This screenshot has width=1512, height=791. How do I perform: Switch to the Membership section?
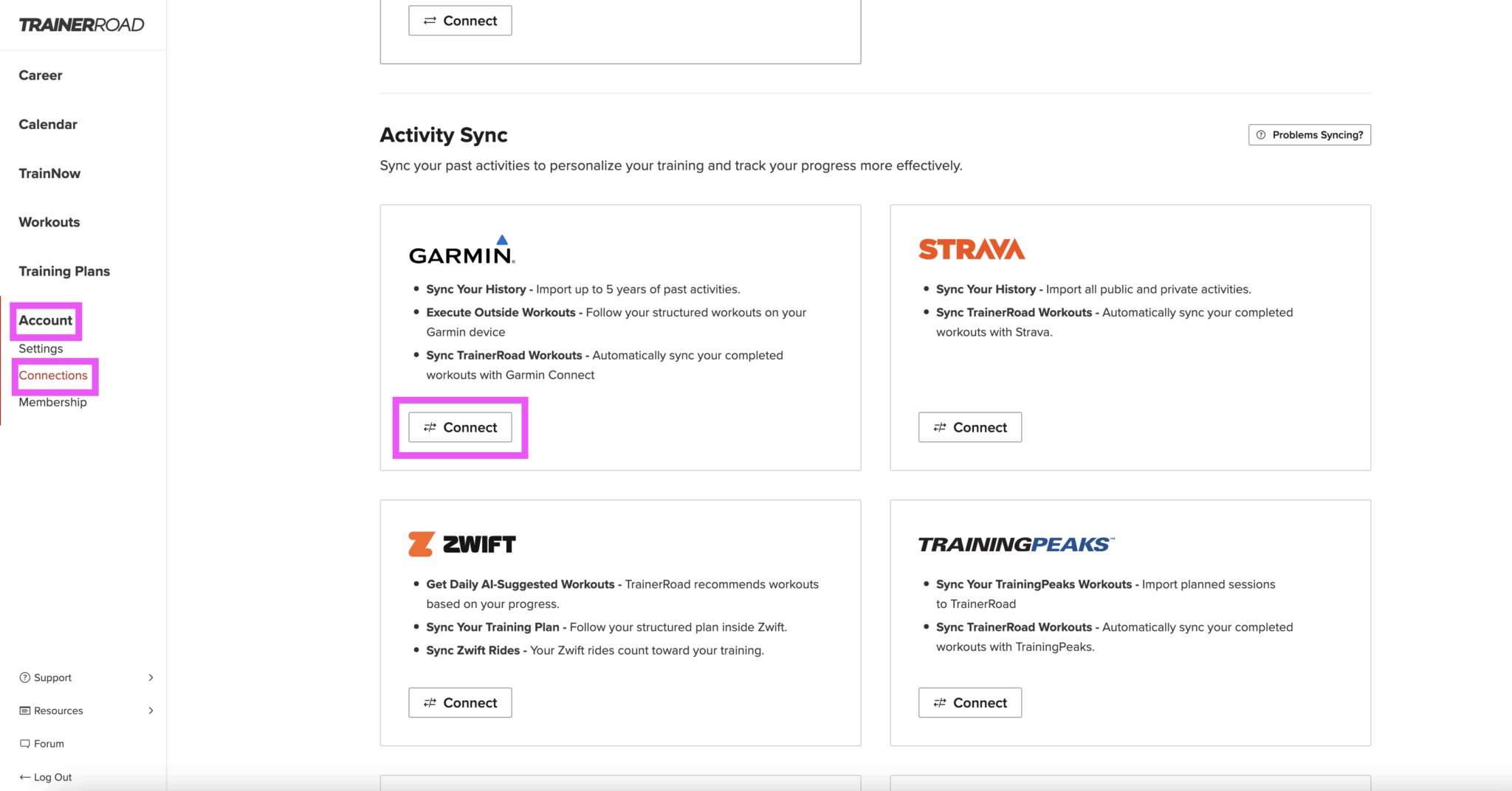(53, 402)
